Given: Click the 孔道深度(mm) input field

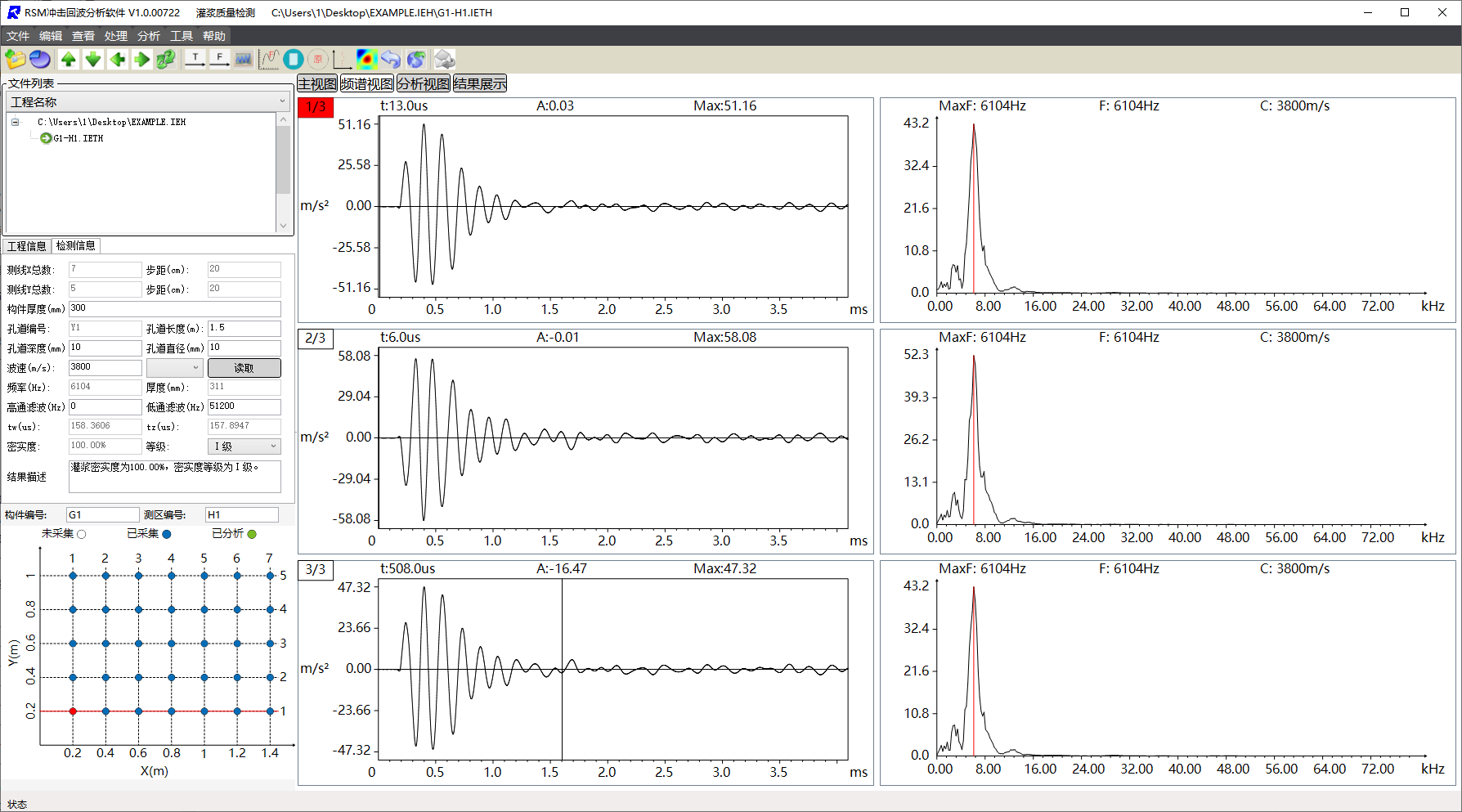Looking at the screenshot, I should click(x=105, y=348).
